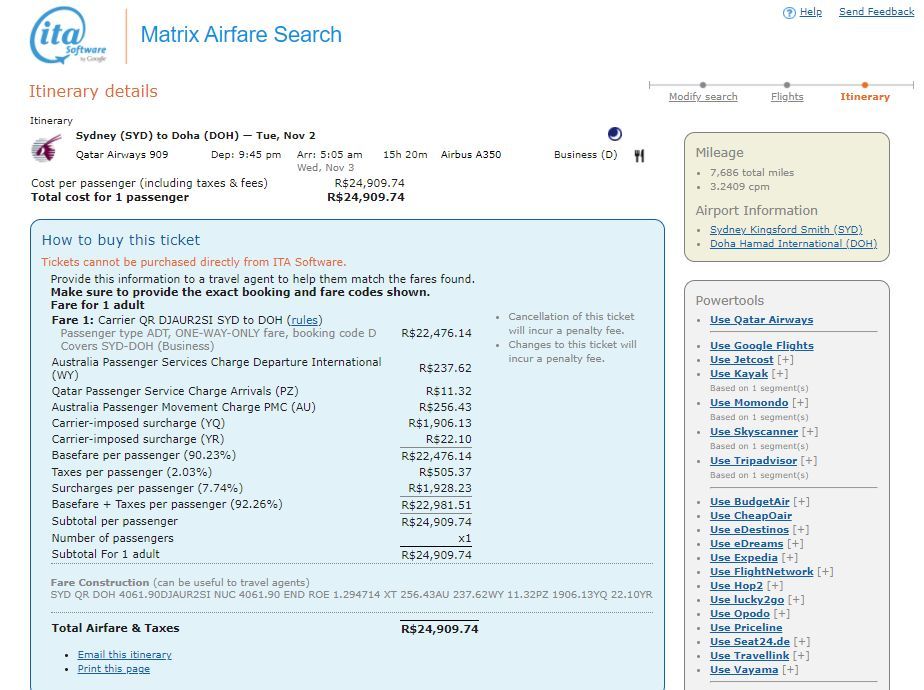Click the ITA Software logo
The width and height of the screenshot is (924, 690).
[68, 35]
